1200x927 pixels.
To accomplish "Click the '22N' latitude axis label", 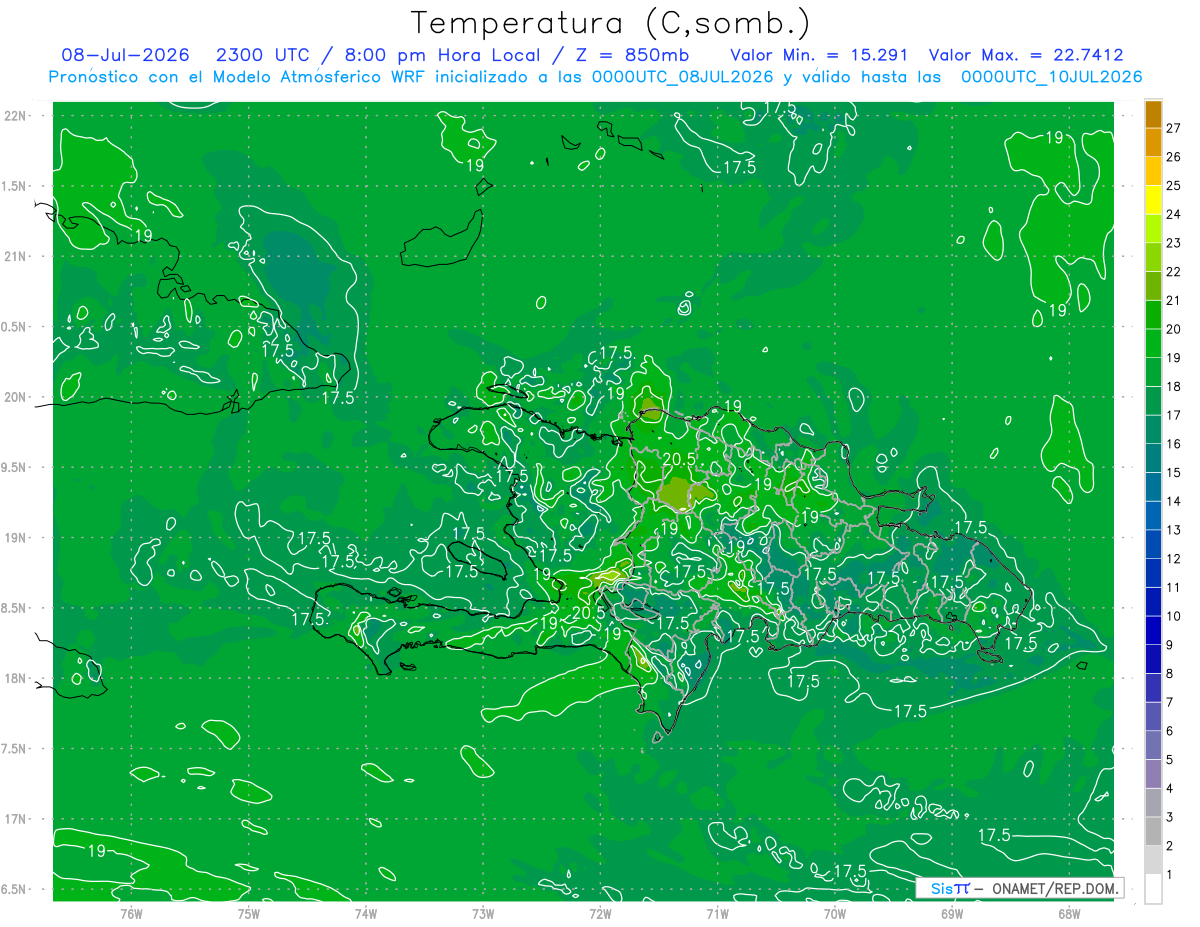I will coord(16,115).
